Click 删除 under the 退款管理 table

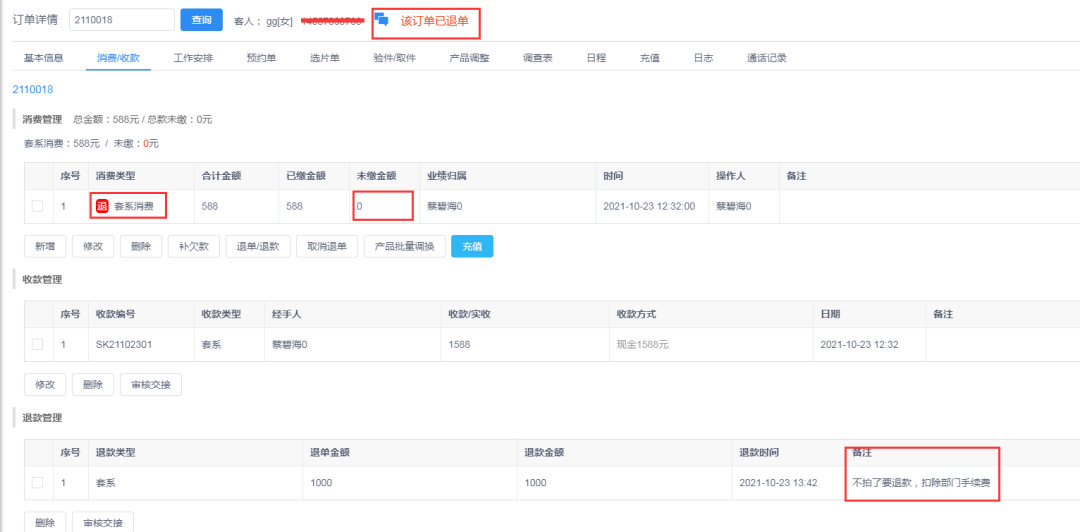point(45,522)
